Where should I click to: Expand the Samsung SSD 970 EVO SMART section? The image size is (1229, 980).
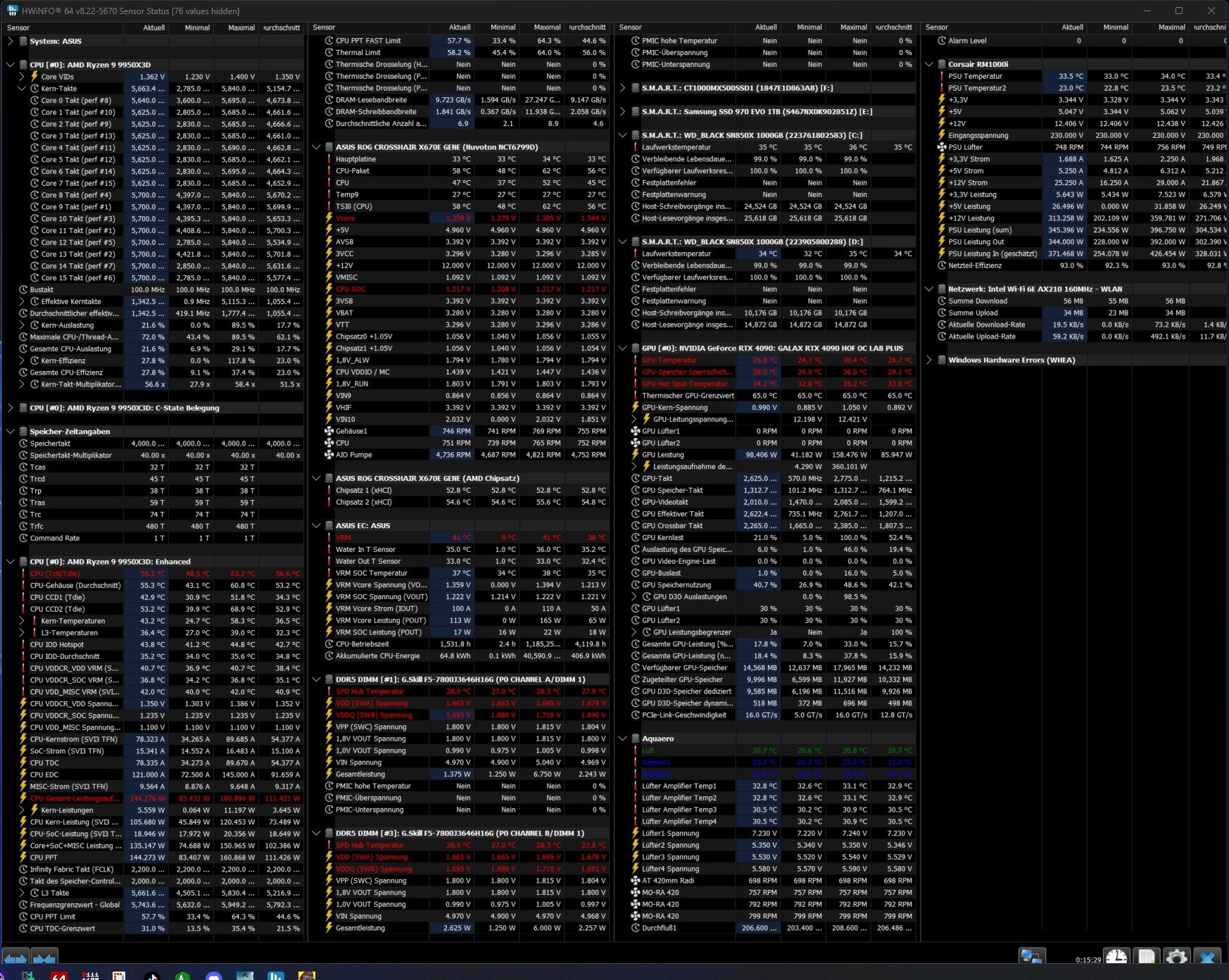[x=622, y=111]
